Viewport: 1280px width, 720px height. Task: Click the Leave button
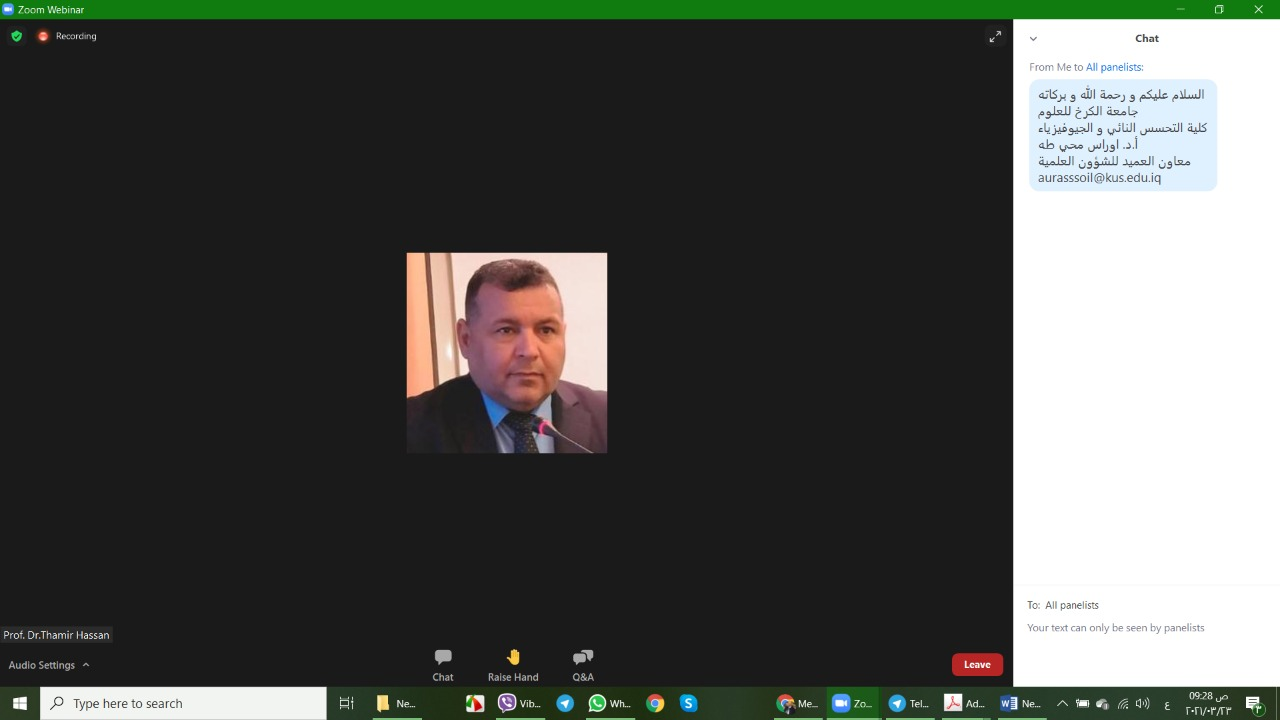point(977,665)
